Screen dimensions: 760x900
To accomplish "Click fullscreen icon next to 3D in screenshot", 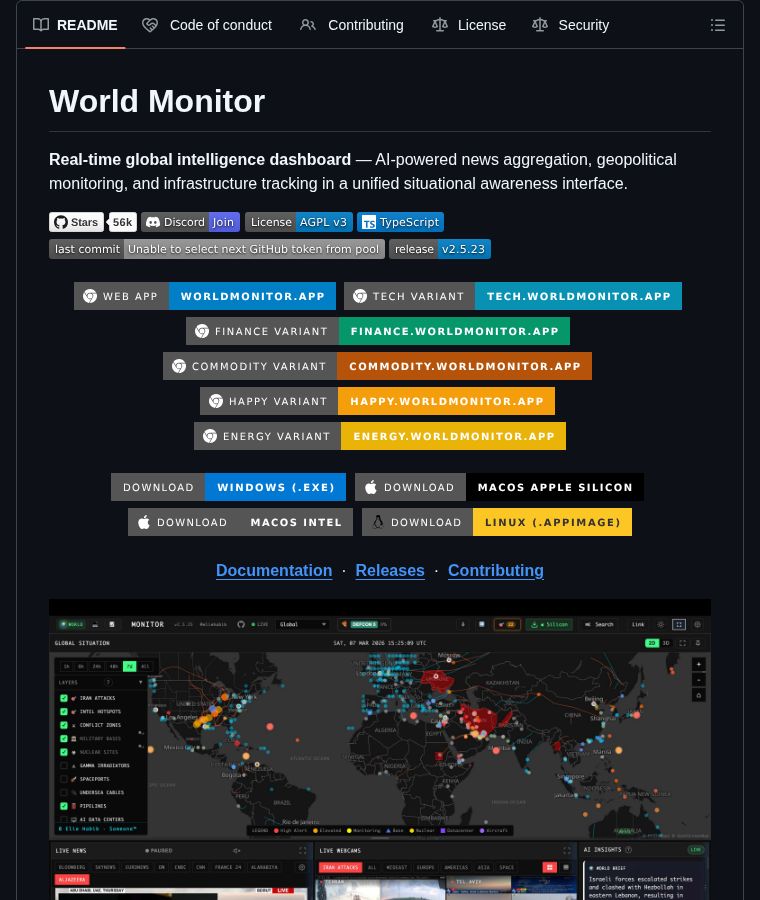I will pyautogui.click(x=683, y=643).
